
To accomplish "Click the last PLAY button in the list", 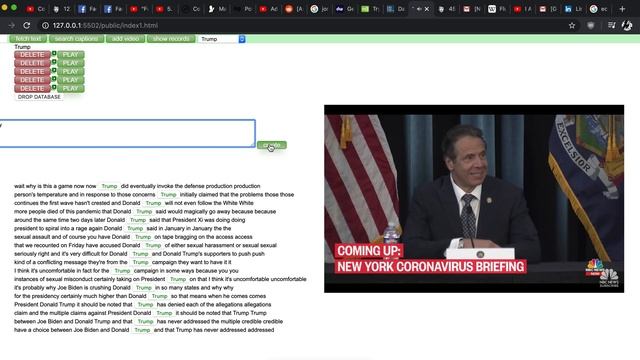I will click(x=71, y=89).
